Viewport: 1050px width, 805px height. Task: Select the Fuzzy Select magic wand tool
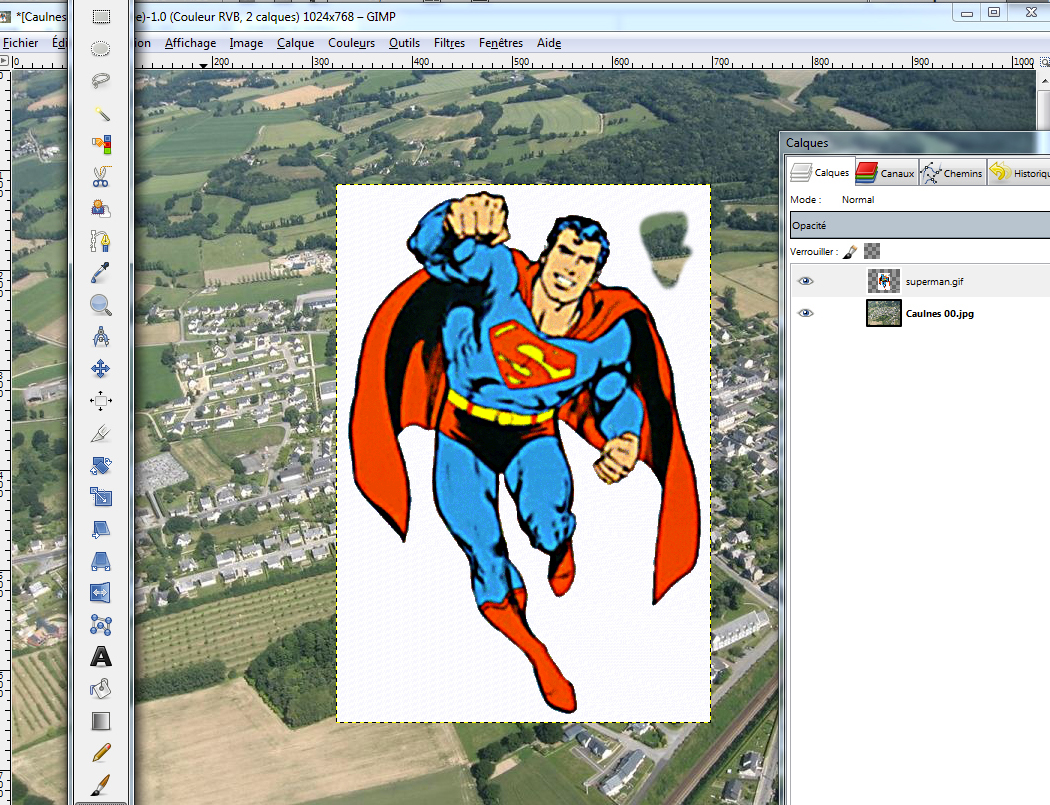pos(101,113)
